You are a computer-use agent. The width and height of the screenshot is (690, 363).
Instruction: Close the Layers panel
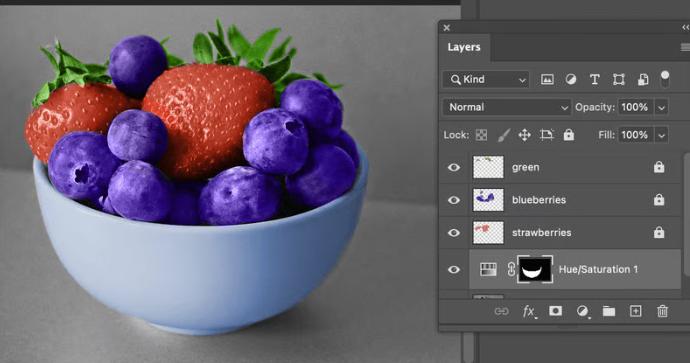(x=447, y=28)
